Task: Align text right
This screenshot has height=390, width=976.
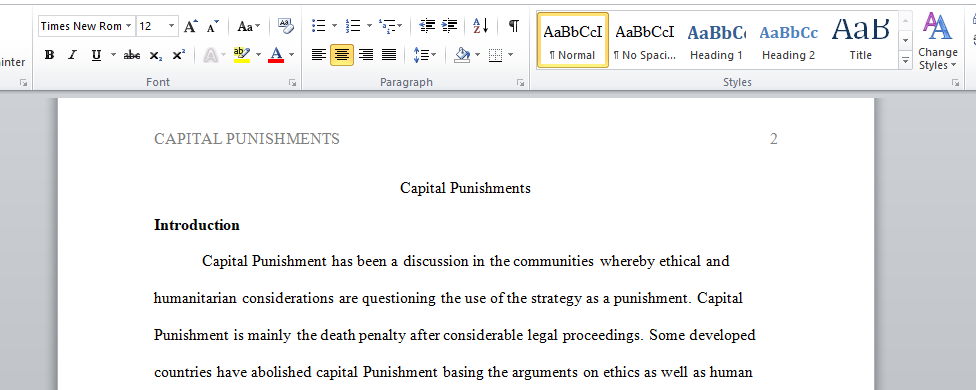Action: pos(366,55)
